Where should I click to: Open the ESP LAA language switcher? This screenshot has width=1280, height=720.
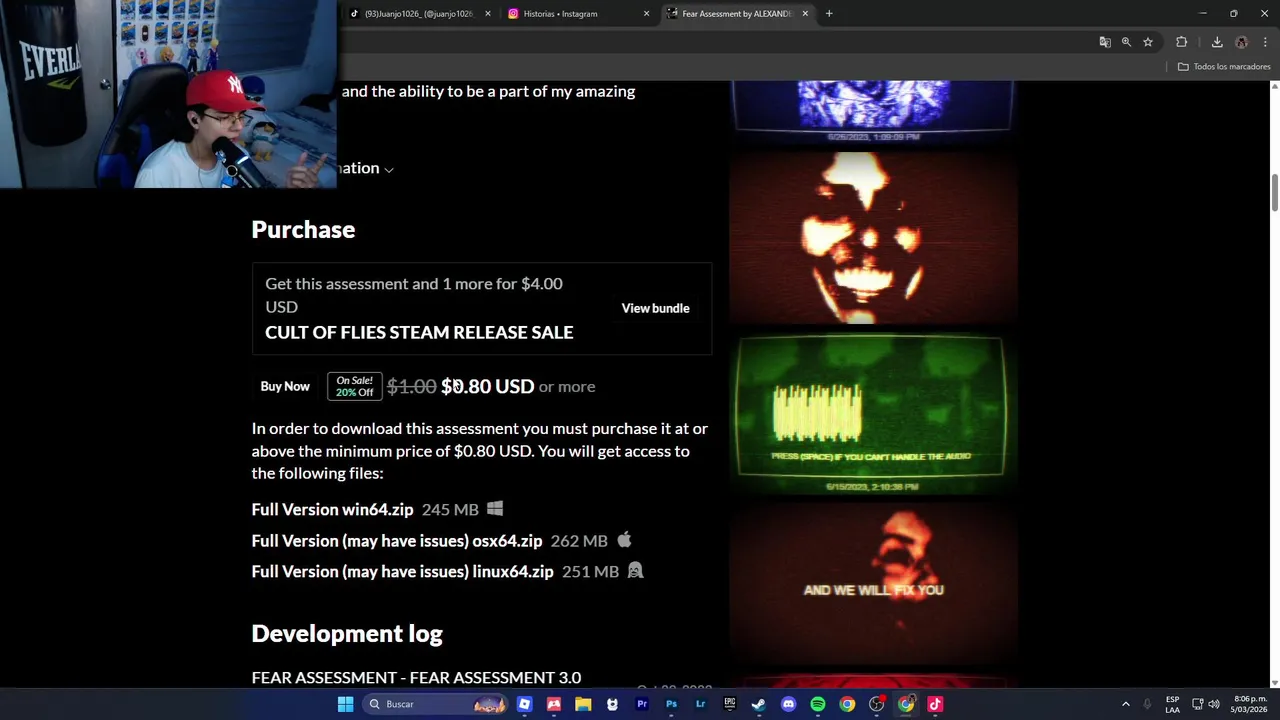point(1172,704)
